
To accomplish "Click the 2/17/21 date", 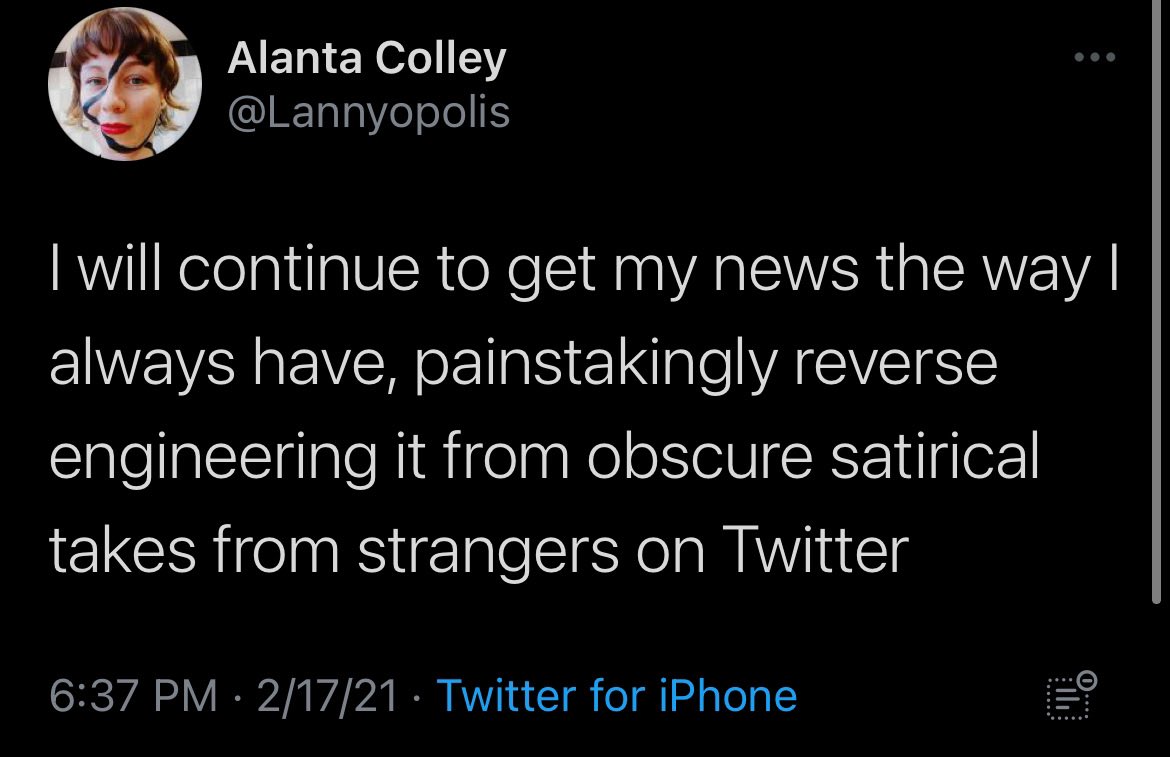I will click(x=328, y=695).
